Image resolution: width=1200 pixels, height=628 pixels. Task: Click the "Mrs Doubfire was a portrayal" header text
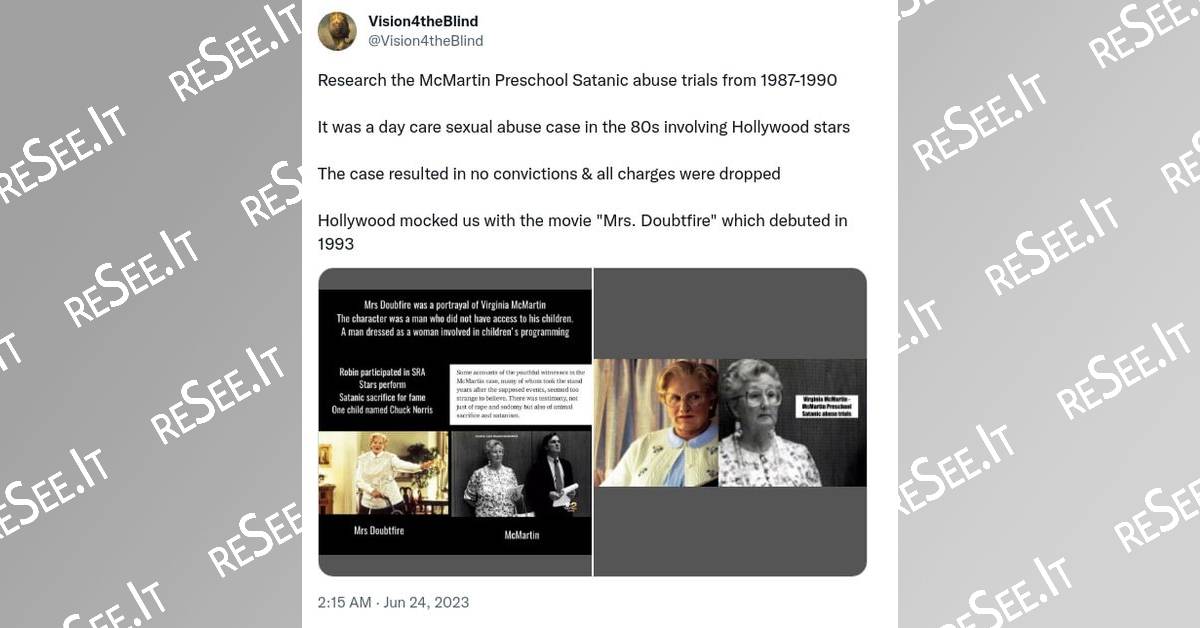[x=454, y=317]
